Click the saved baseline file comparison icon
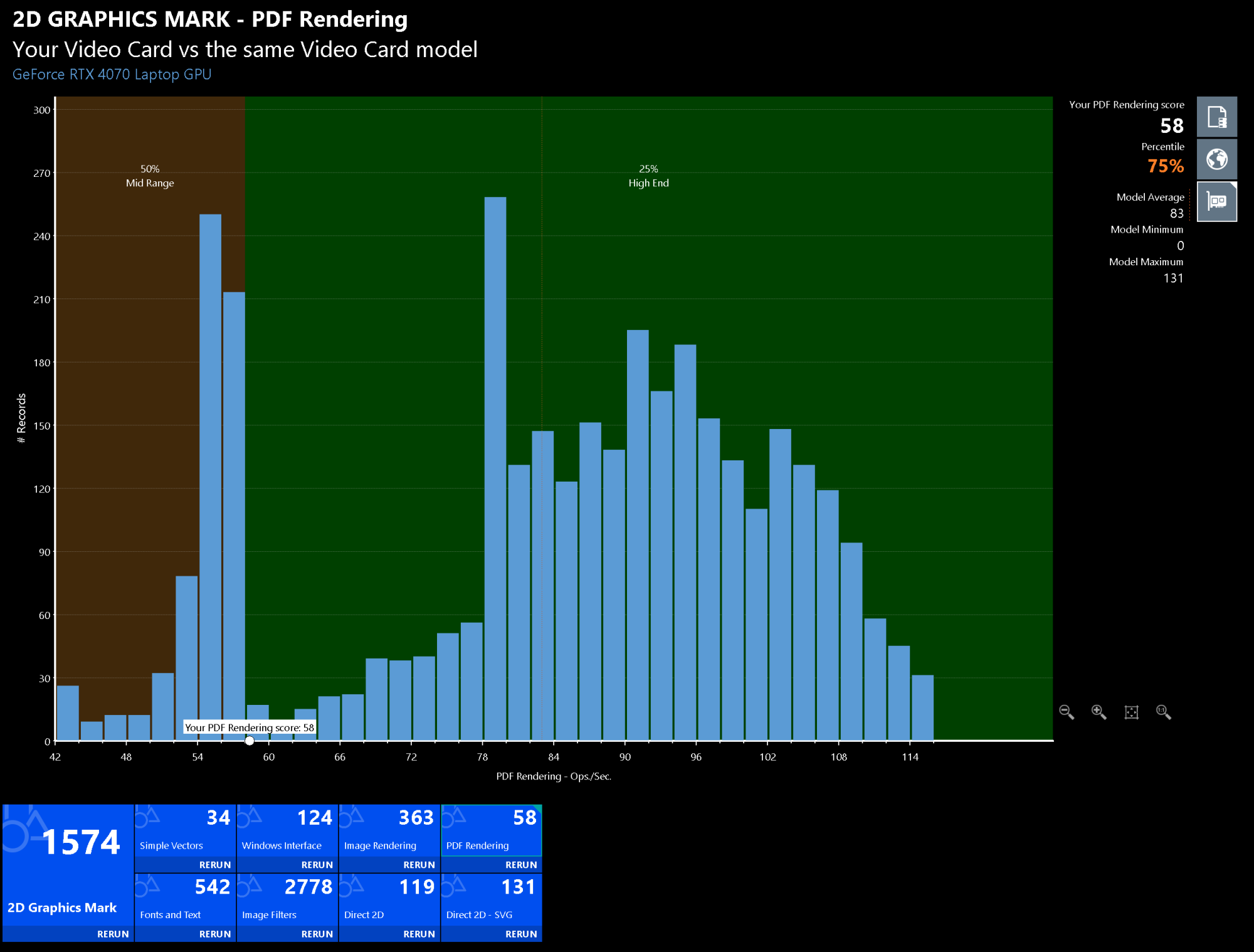The width and height of the screenshot is (1254, 952). tap(1216, 117)
